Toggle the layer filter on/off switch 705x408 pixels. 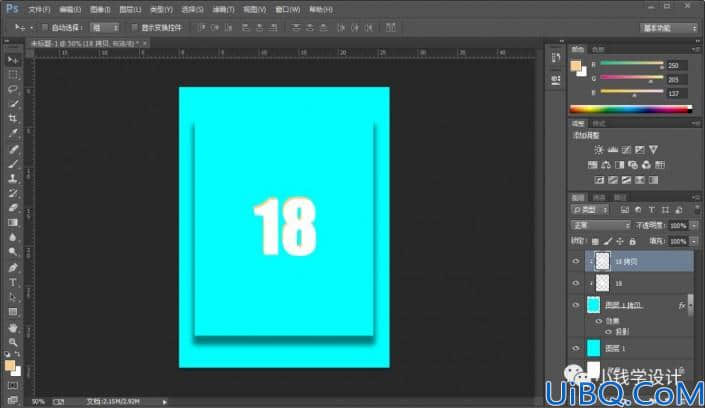pos(696,211)
